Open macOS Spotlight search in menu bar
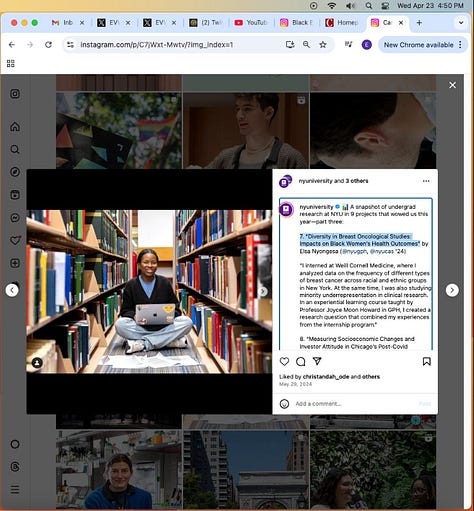 pos(369,6)
